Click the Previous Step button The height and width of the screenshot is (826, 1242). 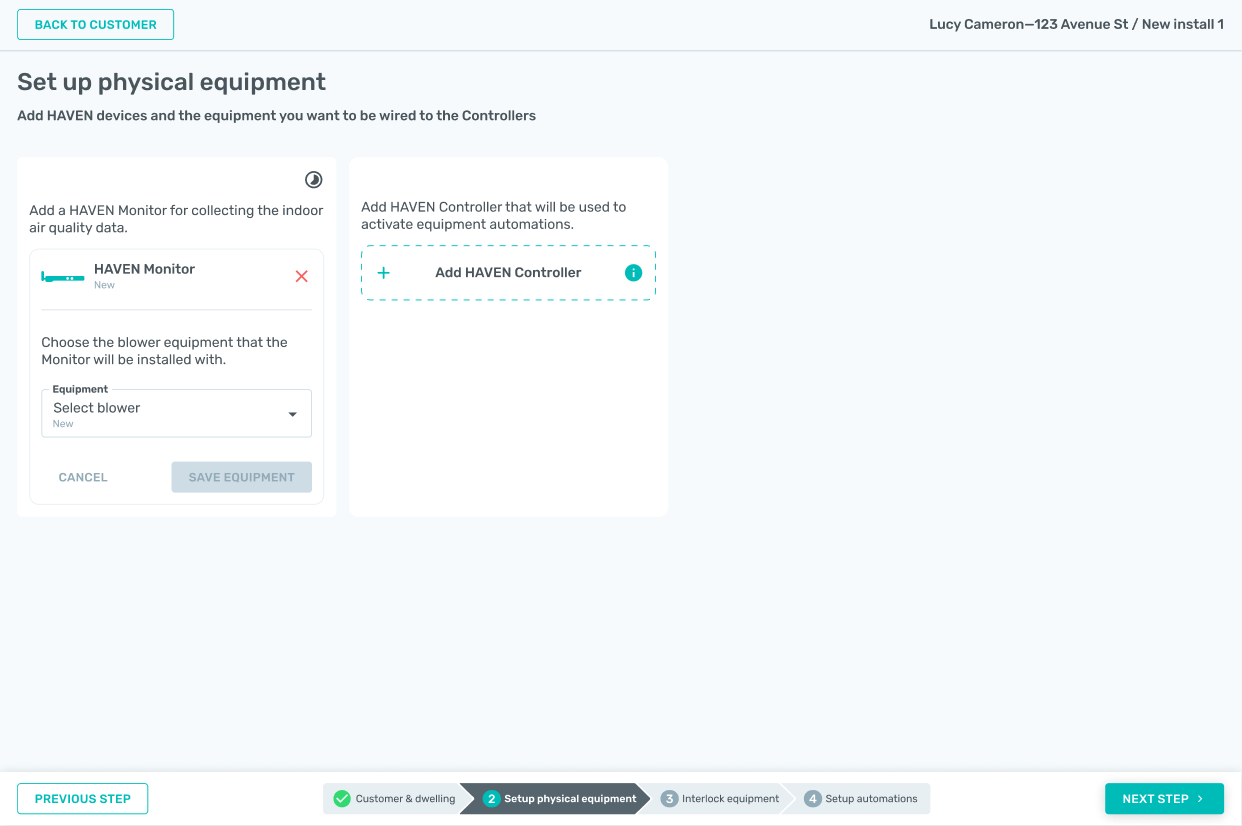(x=82, y=798)
